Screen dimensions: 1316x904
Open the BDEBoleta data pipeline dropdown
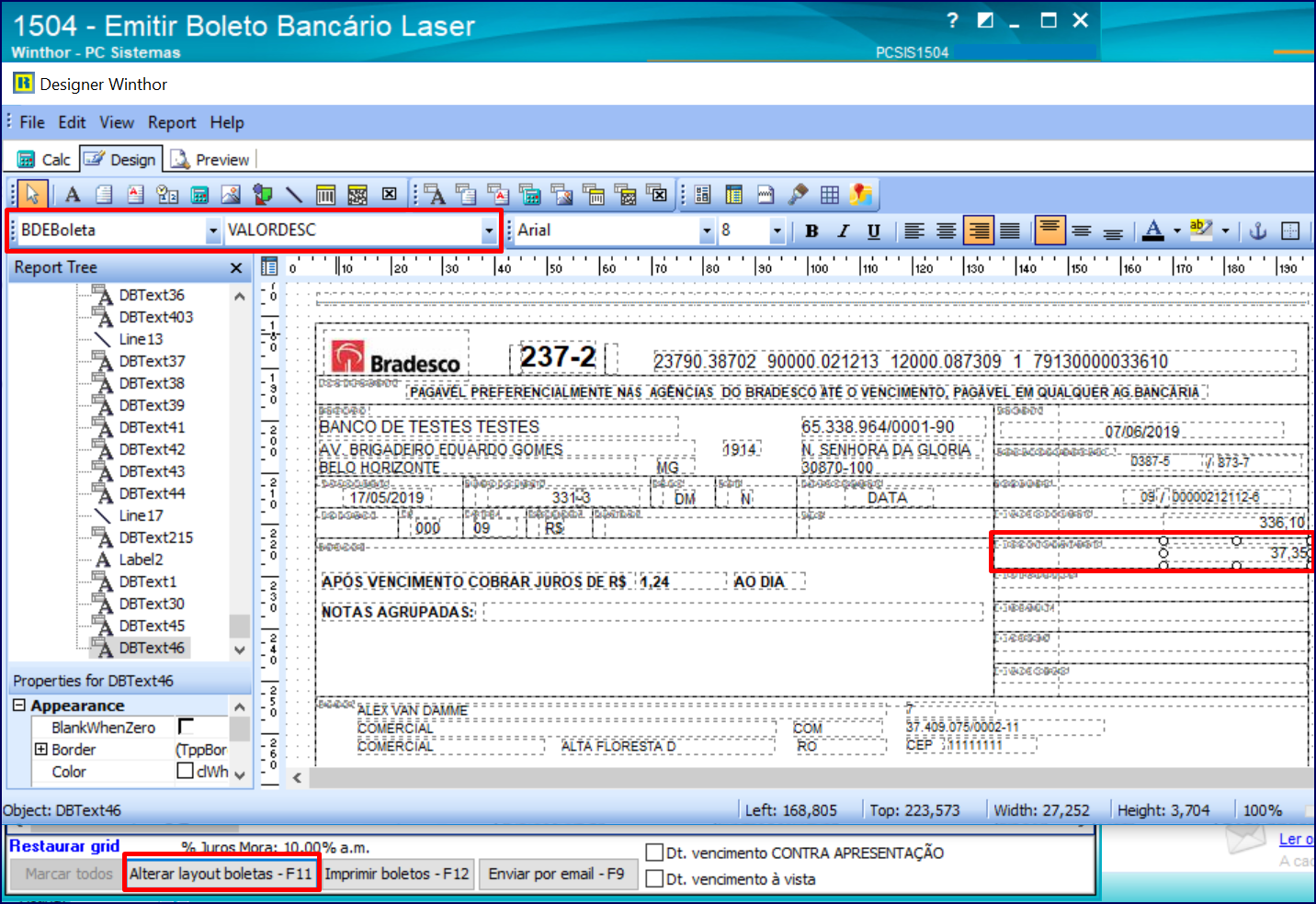coord(213,231)
